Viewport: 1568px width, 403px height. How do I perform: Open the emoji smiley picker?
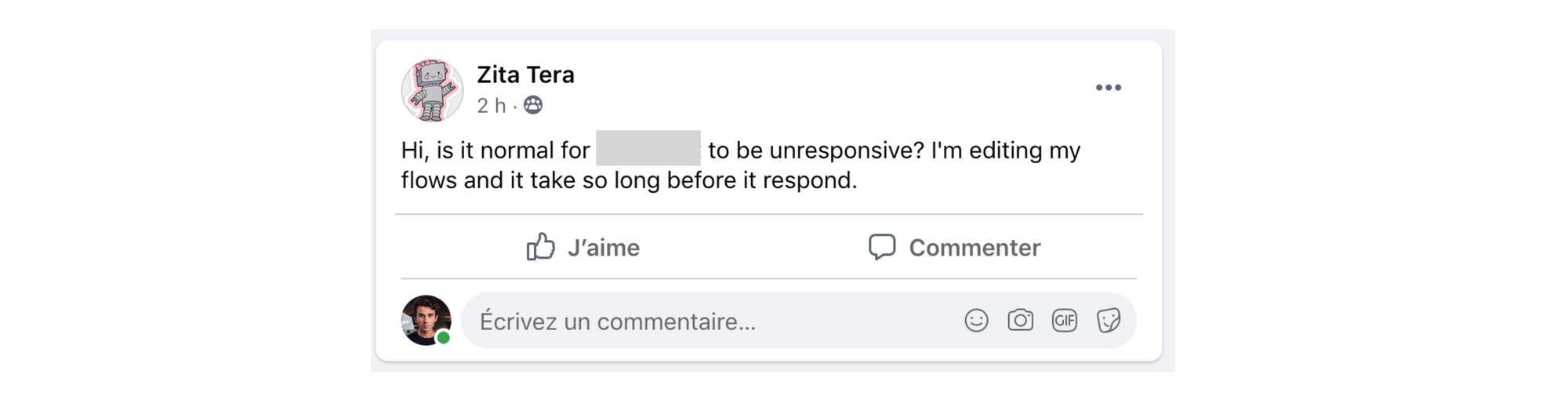[x=976, y=321]
